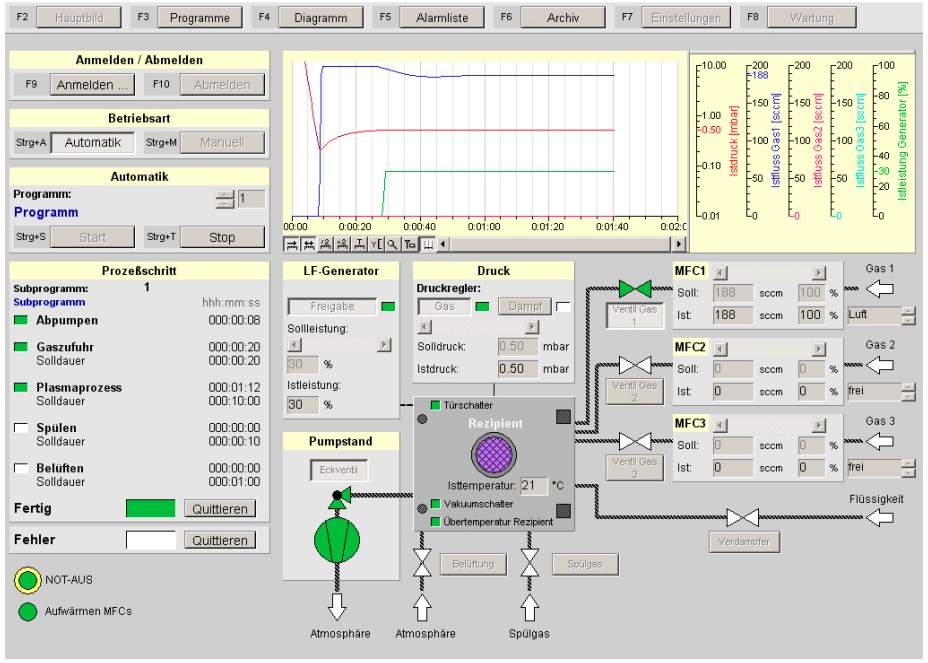Click the Gas 2 inlet arrow
The width and height of the screenshot is (928, 663).
click(x=879, y=365)
